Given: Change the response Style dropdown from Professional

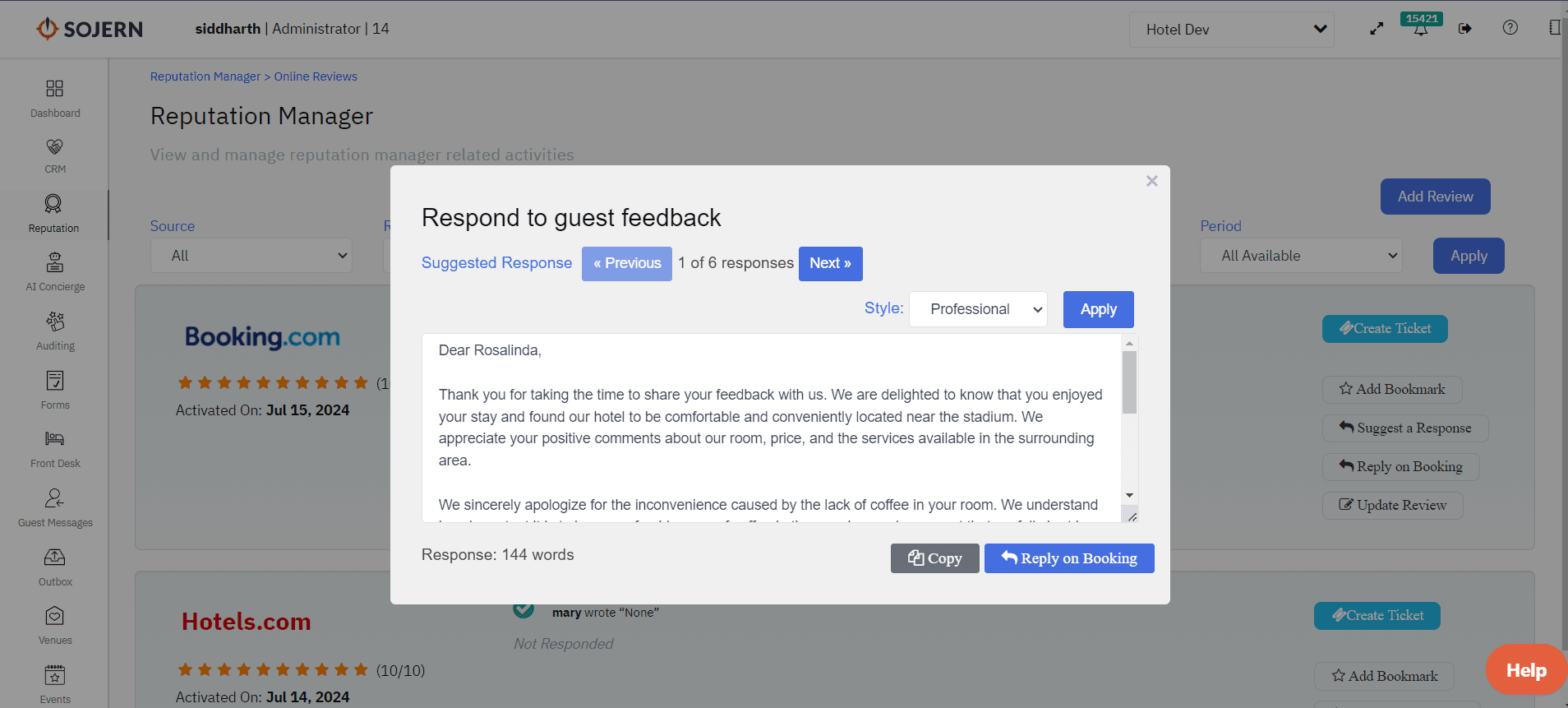Looking at the screenshot, I should tap(977, 308).
